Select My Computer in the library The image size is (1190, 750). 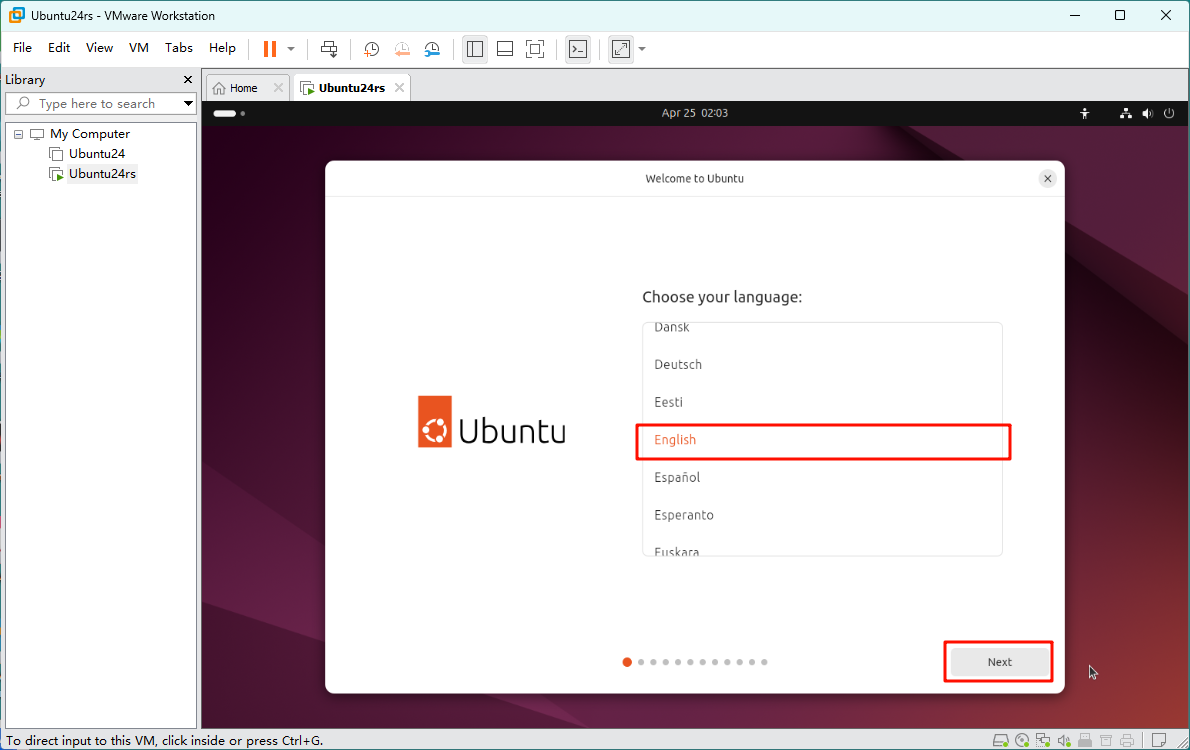[90, 134]
